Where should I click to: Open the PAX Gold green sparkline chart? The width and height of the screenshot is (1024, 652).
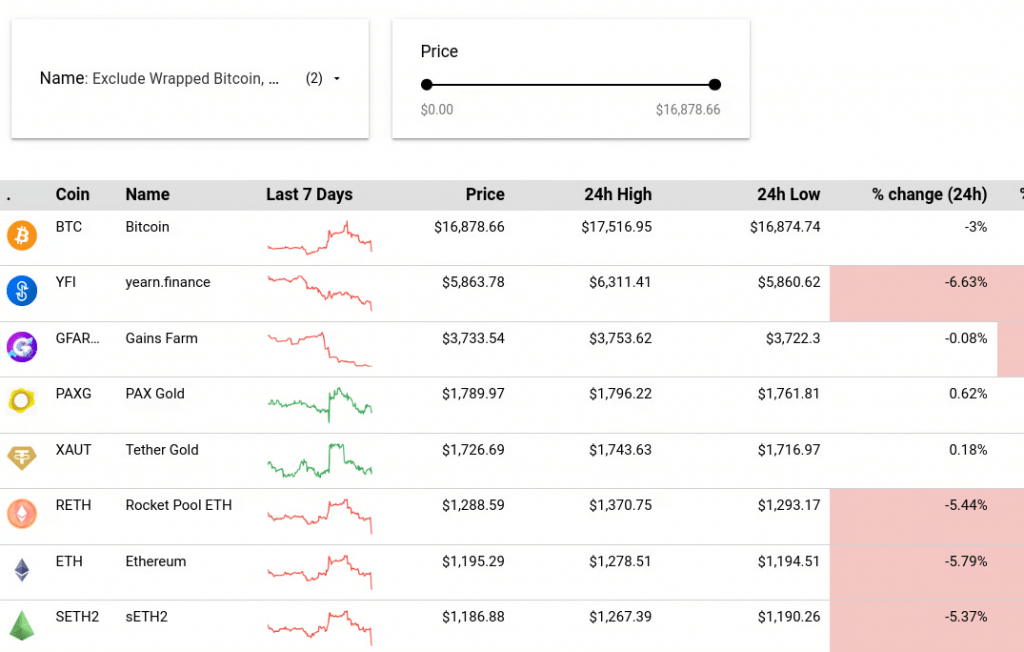[x=320, y=404]
